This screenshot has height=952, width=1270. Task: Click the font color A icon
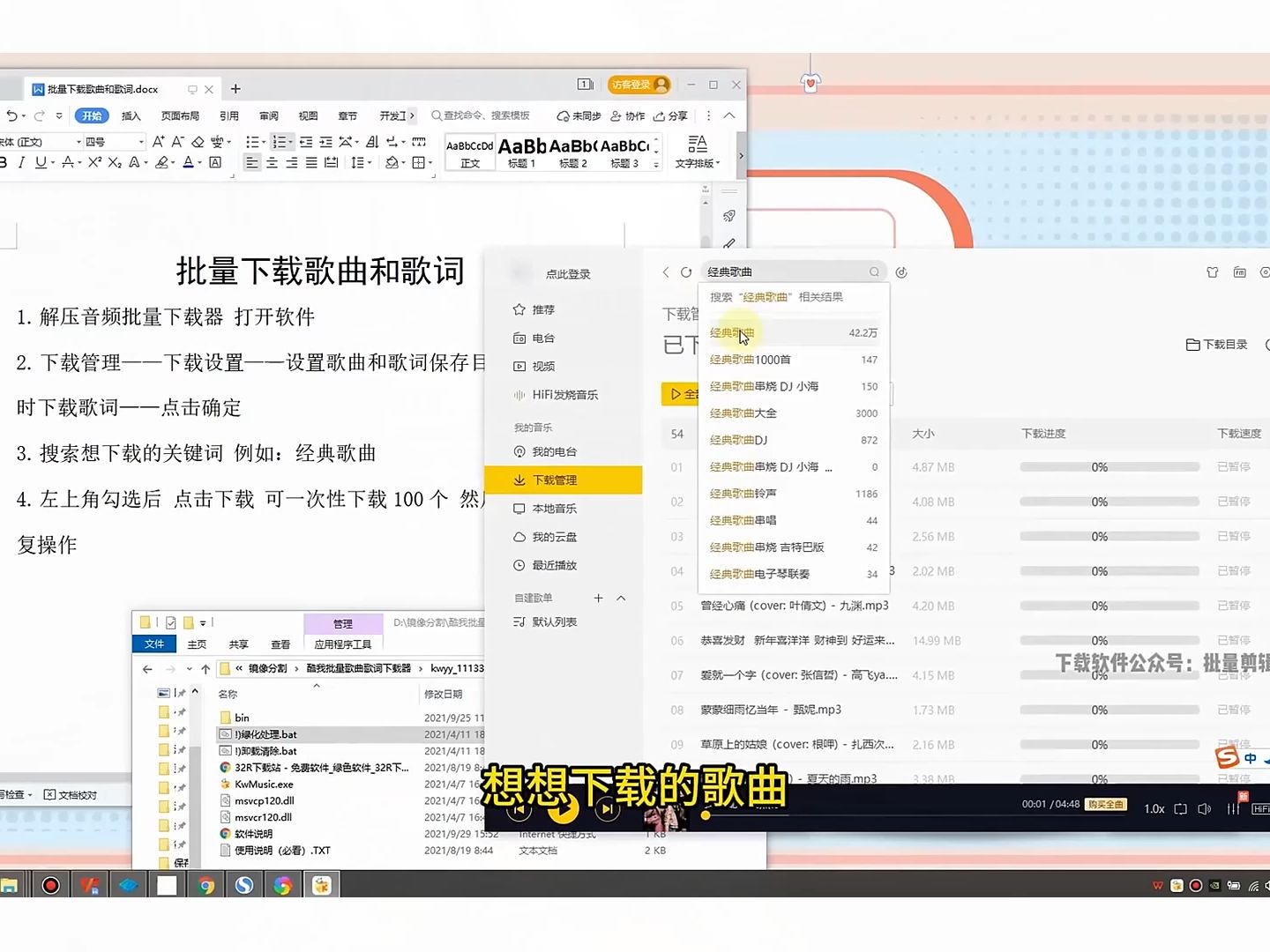(188, 162)
